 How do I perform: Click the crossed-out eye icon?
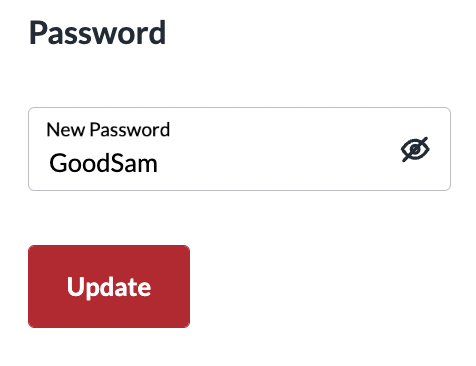pos(415,149)
